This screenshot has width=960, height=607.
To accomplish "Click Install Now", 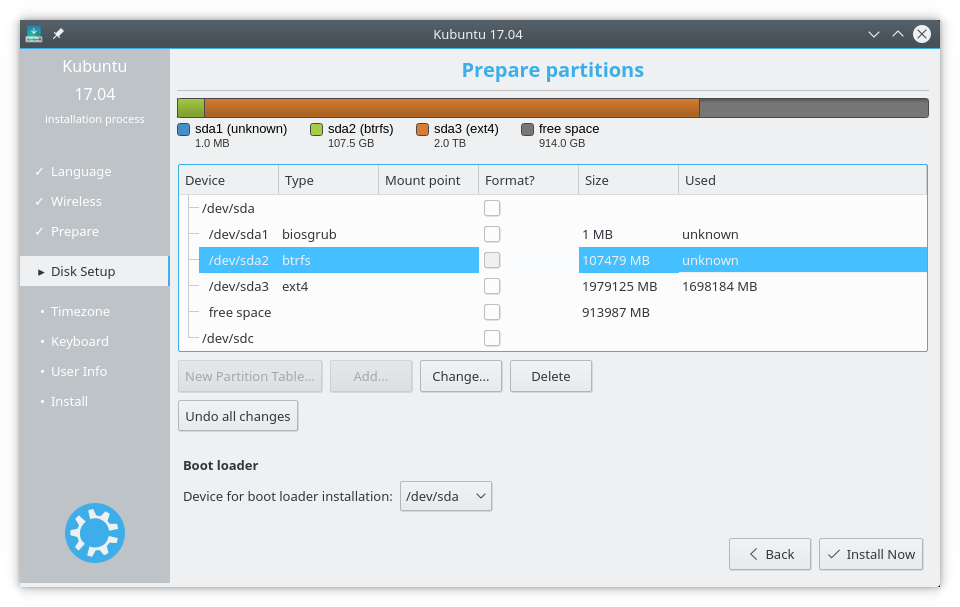I will click(871, 554).
